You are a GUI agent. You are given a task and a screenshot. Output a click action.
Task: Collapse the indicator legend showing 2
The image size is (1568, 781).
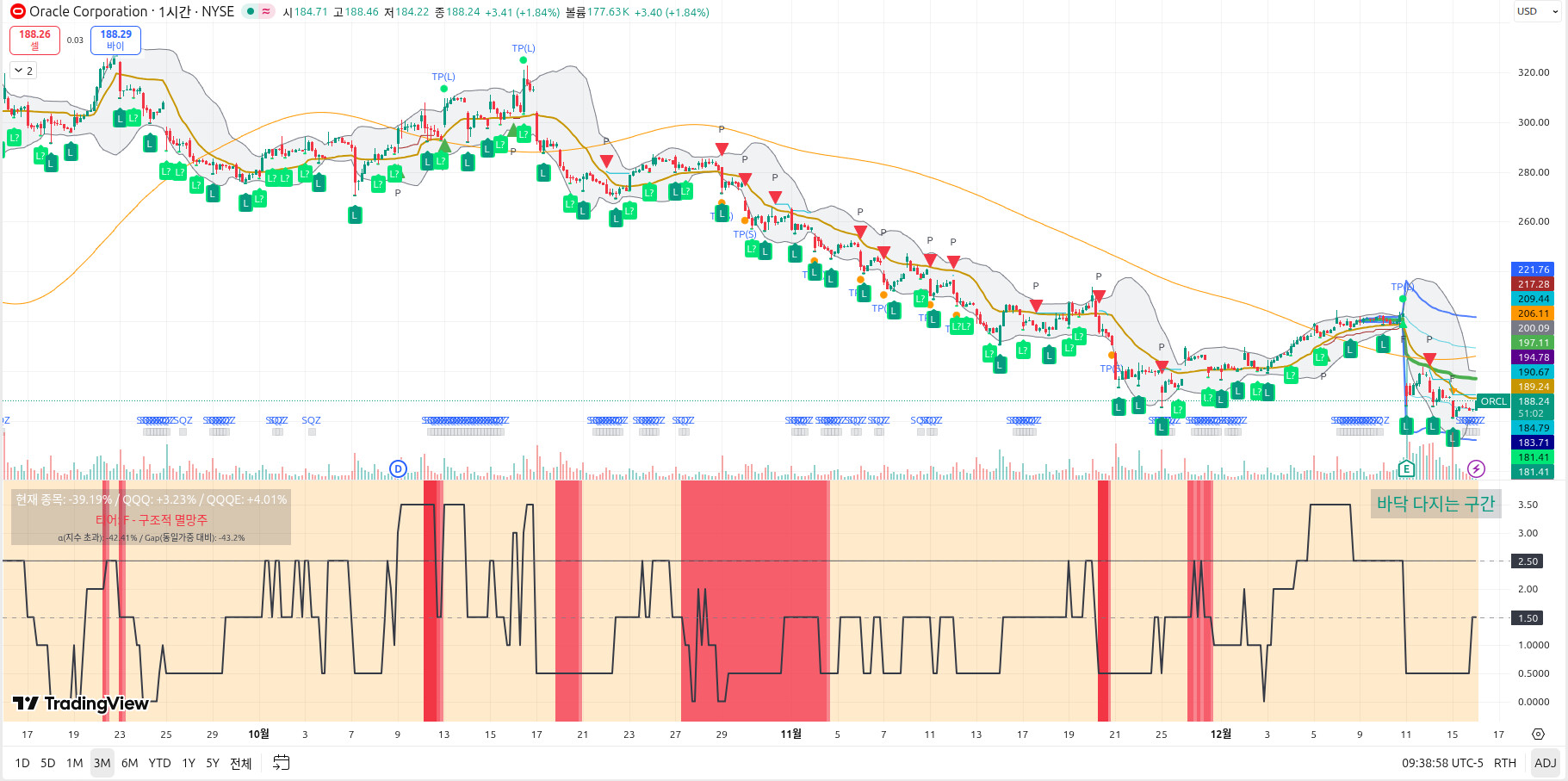coord(23,71)
